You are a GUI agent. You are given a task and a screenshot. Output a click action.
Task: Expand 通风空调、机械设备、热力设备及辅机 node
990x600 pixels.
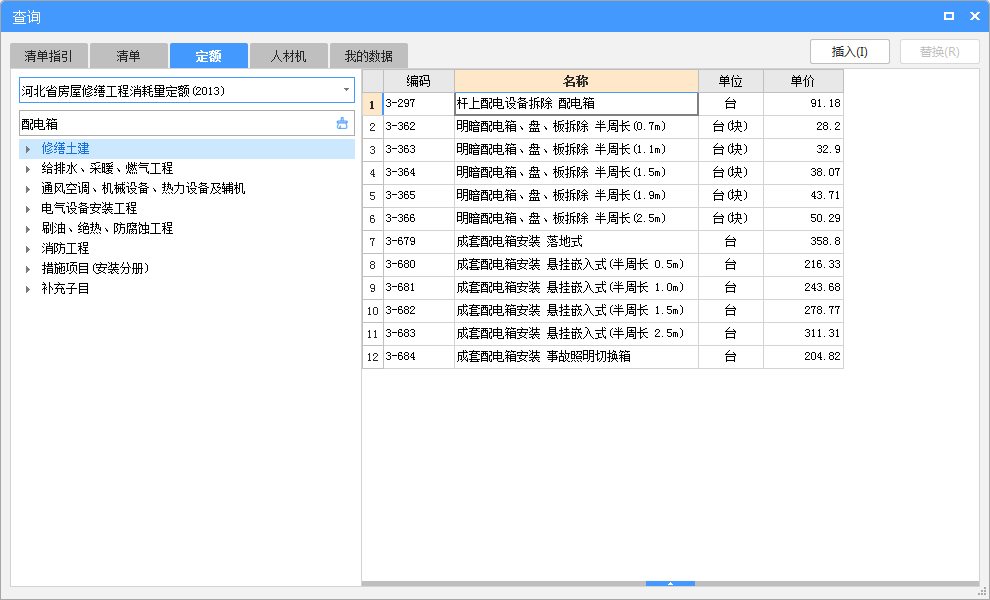[x=28, y=189]
